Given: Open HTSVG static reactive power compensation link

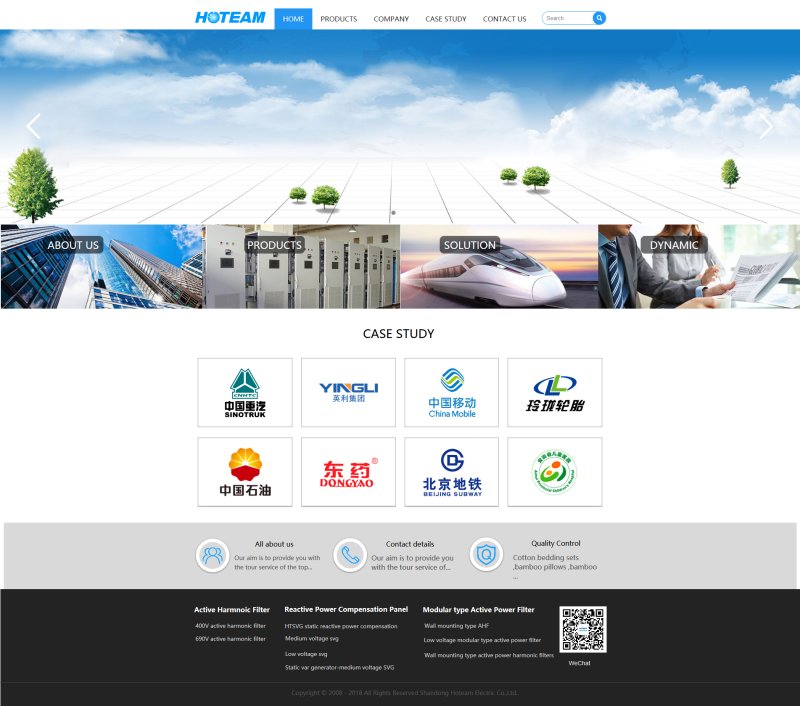Looking at the screenshot, I should point(341,626).
